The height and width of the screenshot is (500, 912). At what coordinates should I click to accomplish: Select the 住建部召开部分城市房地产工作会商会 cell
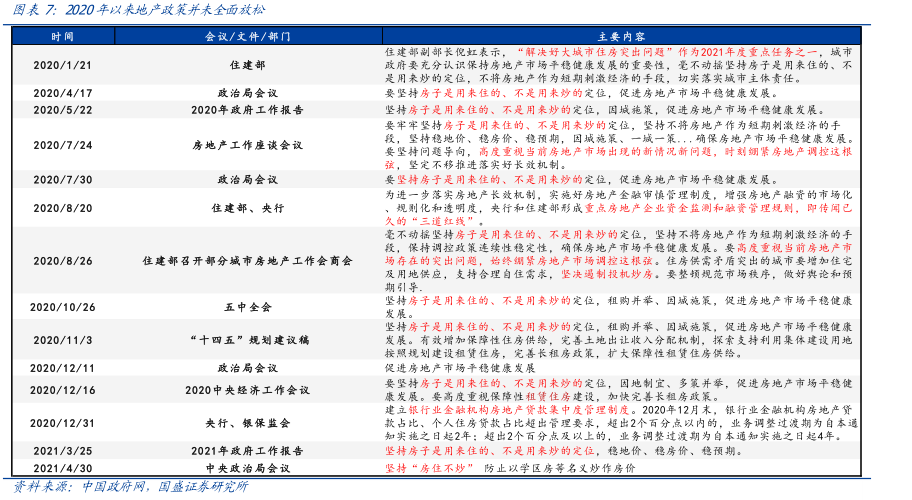point(247,260)
